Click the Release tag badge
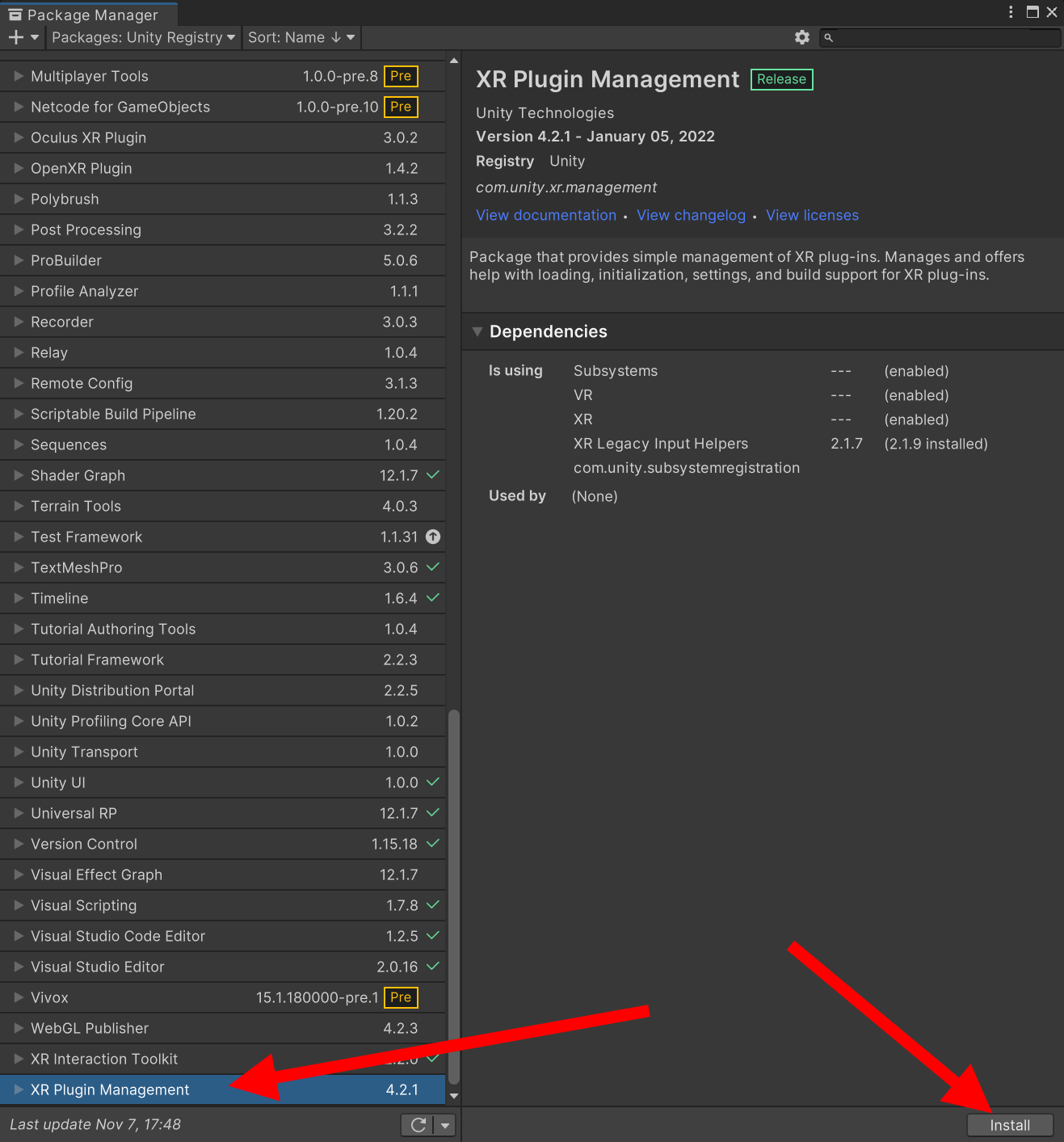The image size is (1064, 1142). 781,79
